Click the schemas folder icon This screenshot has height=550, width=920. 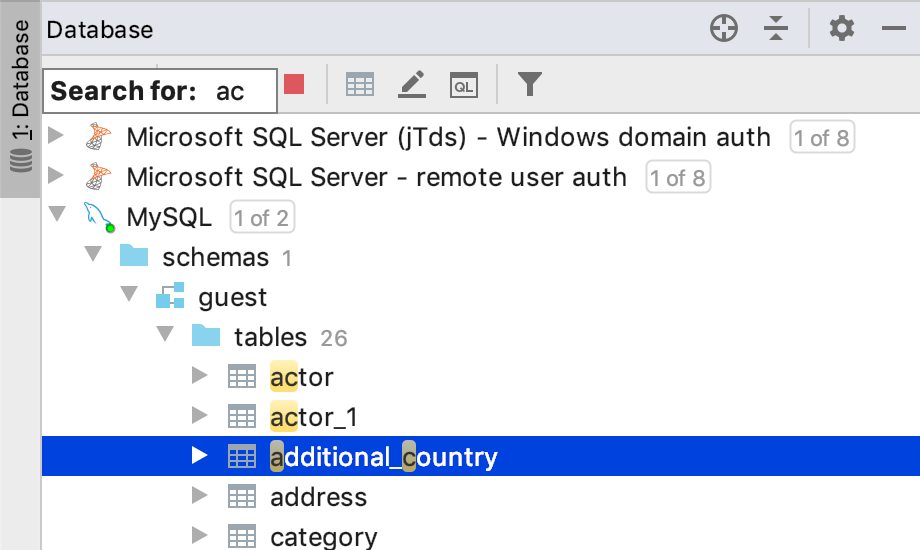(134, 255)
